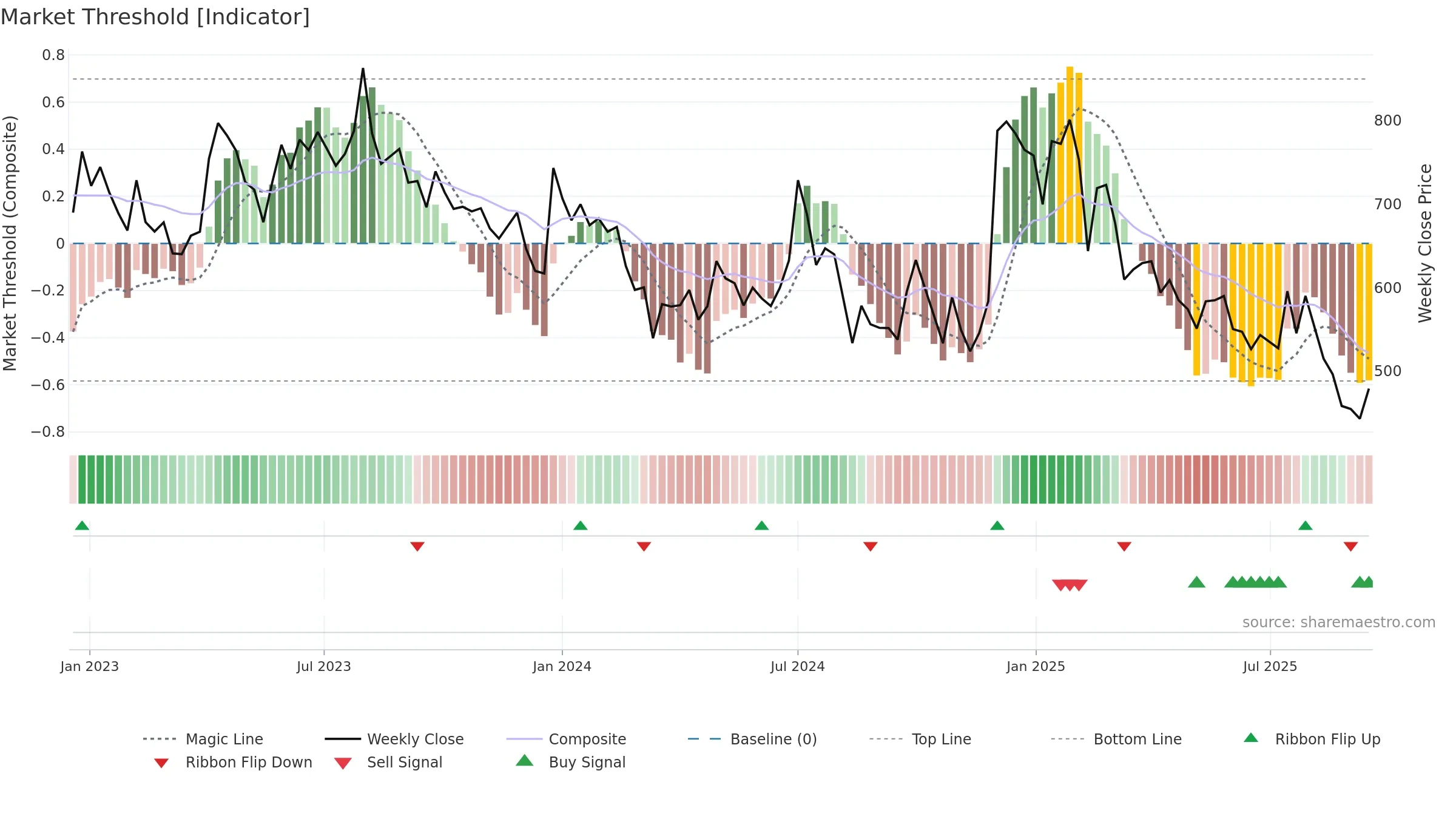This screenshot has width=1456, height=819.
Task: Click the isolated Buy Signal triangle before Jul 2025
Action: (1196, 582)
